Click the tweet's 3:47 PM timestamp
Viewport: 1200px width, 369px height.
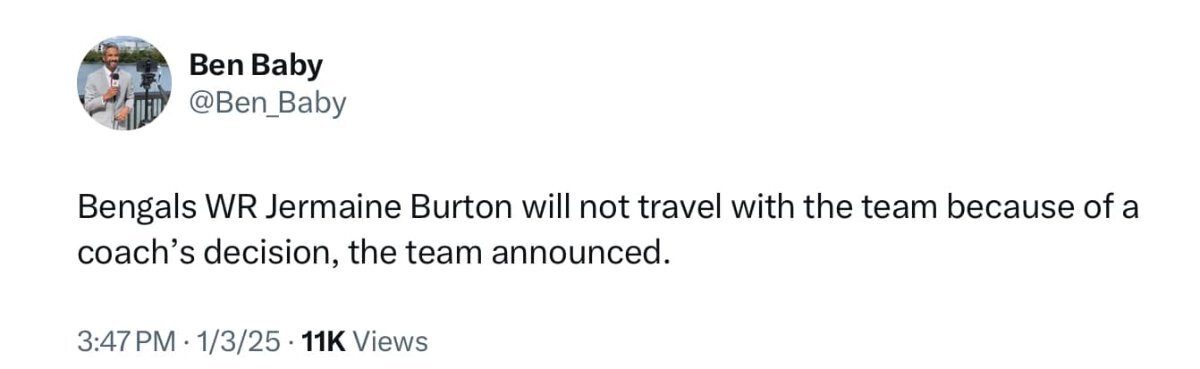tap(126, 342)
